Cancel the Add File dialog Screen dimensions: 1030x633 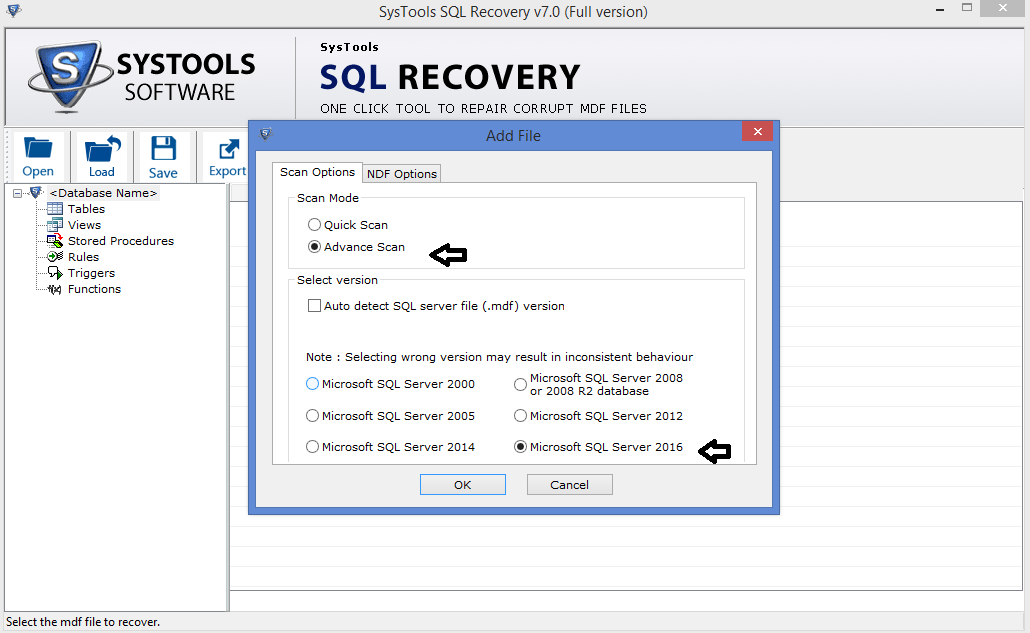coord(570,485)
